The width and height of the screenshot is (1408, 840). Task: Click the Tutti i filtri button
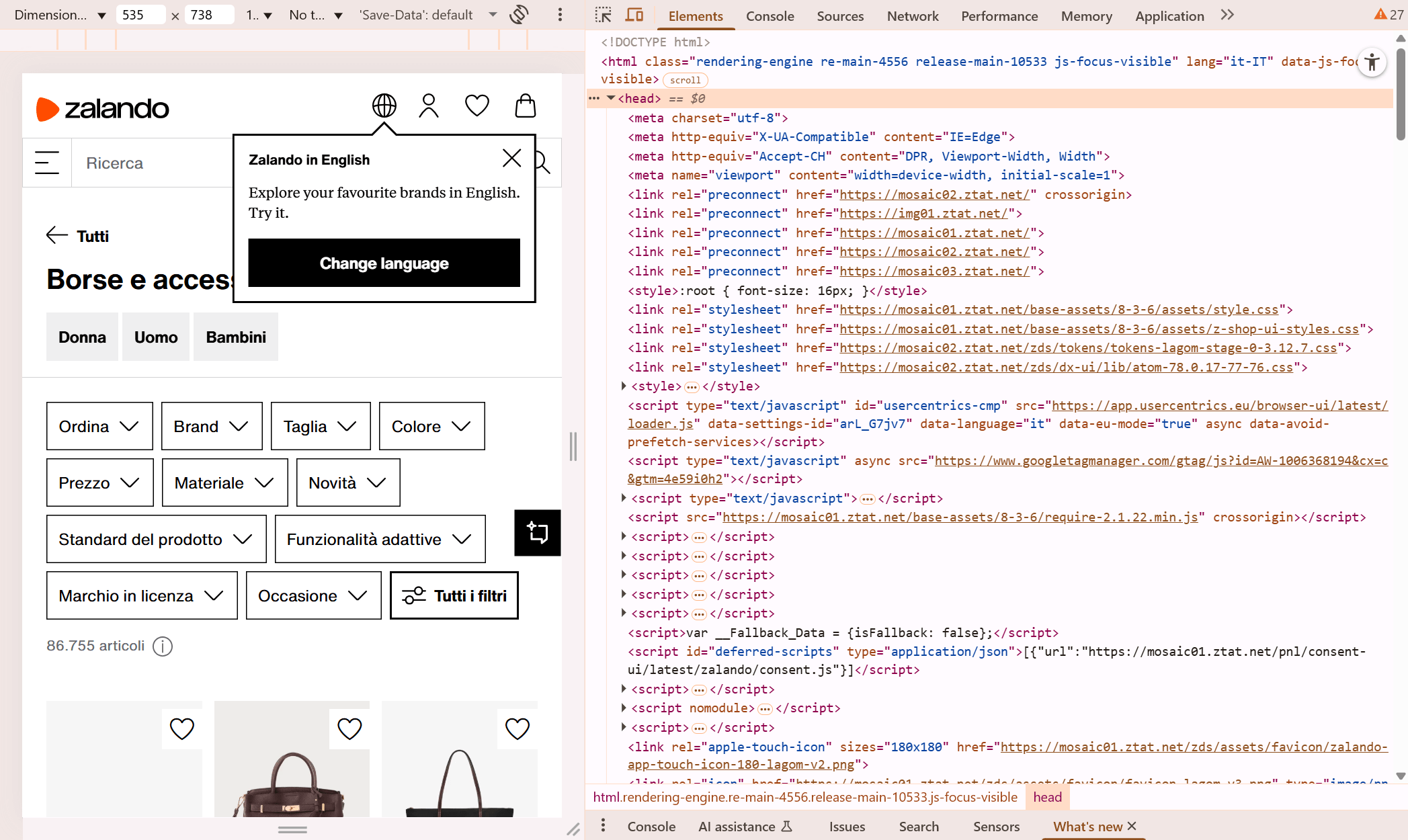454,595
